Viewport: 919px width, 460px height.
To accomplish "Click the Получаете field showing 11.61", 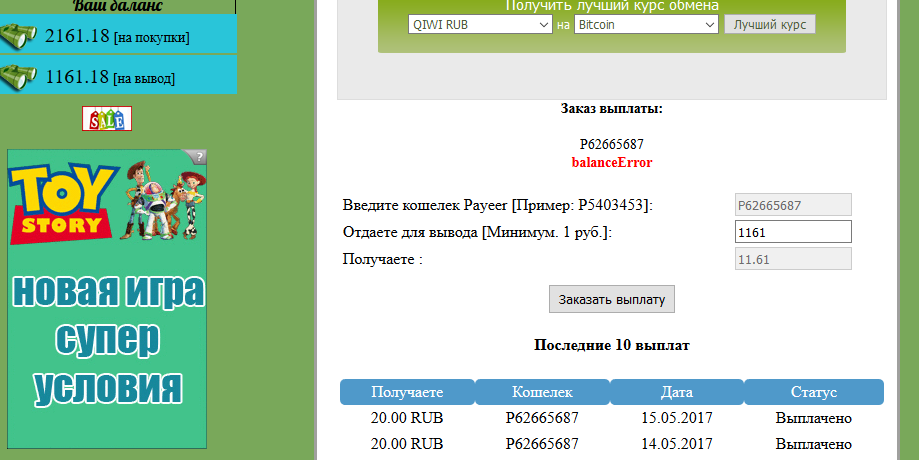I will click(x=793, y=259).
